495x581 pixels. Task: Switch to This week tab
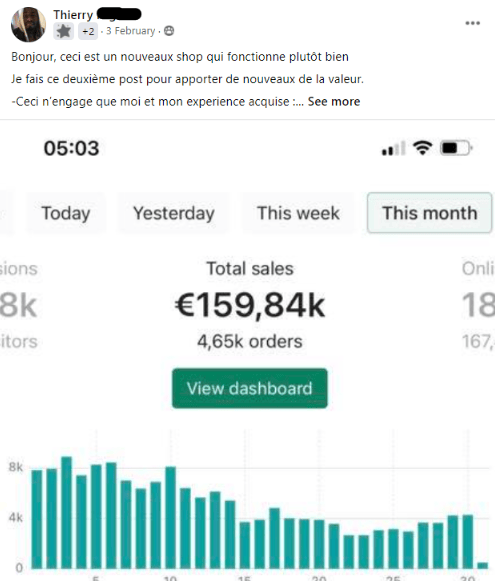298,213
